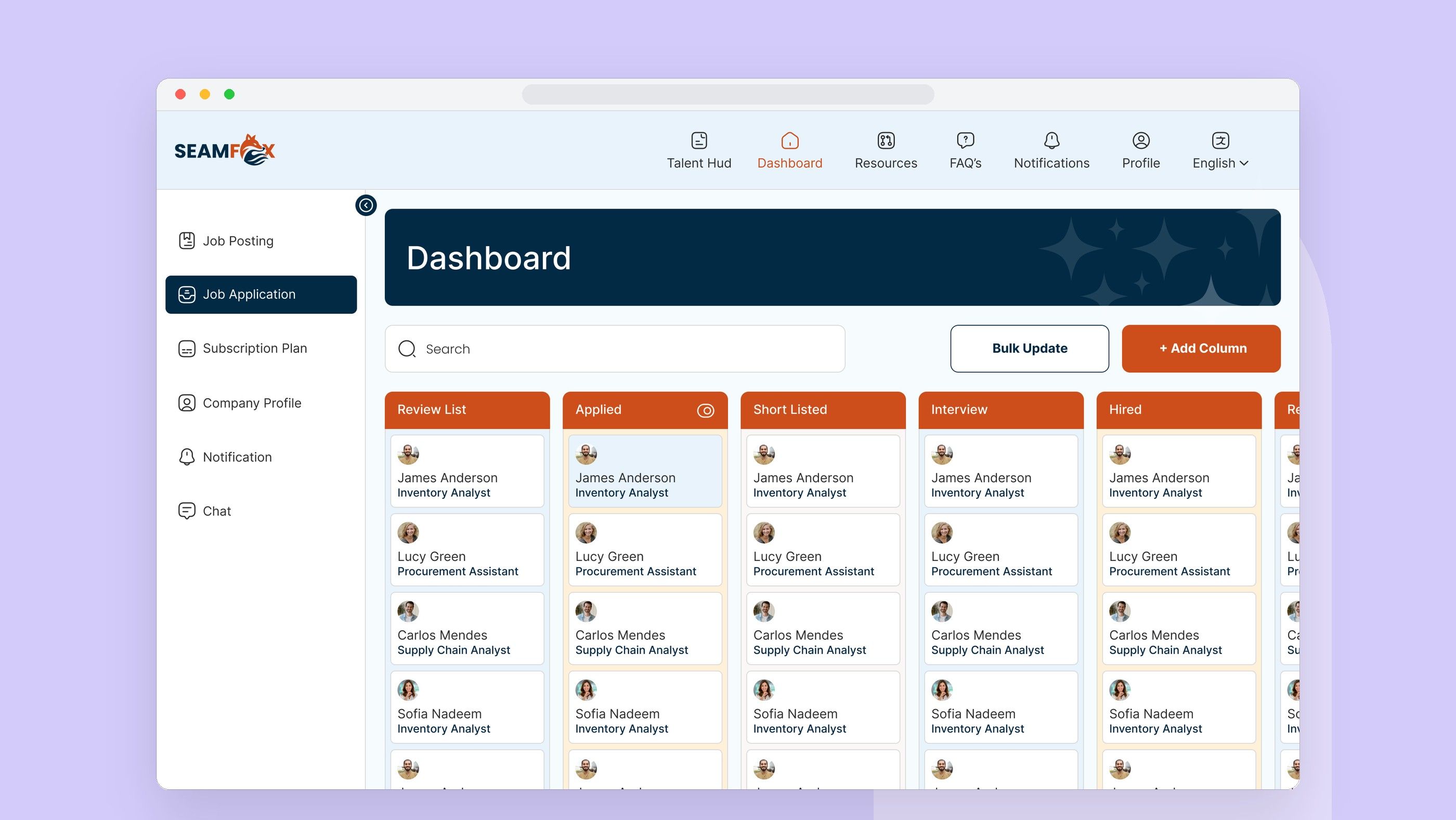Click the browser address bar
This screenshot has height=820, width=1456.
point(727,95)
